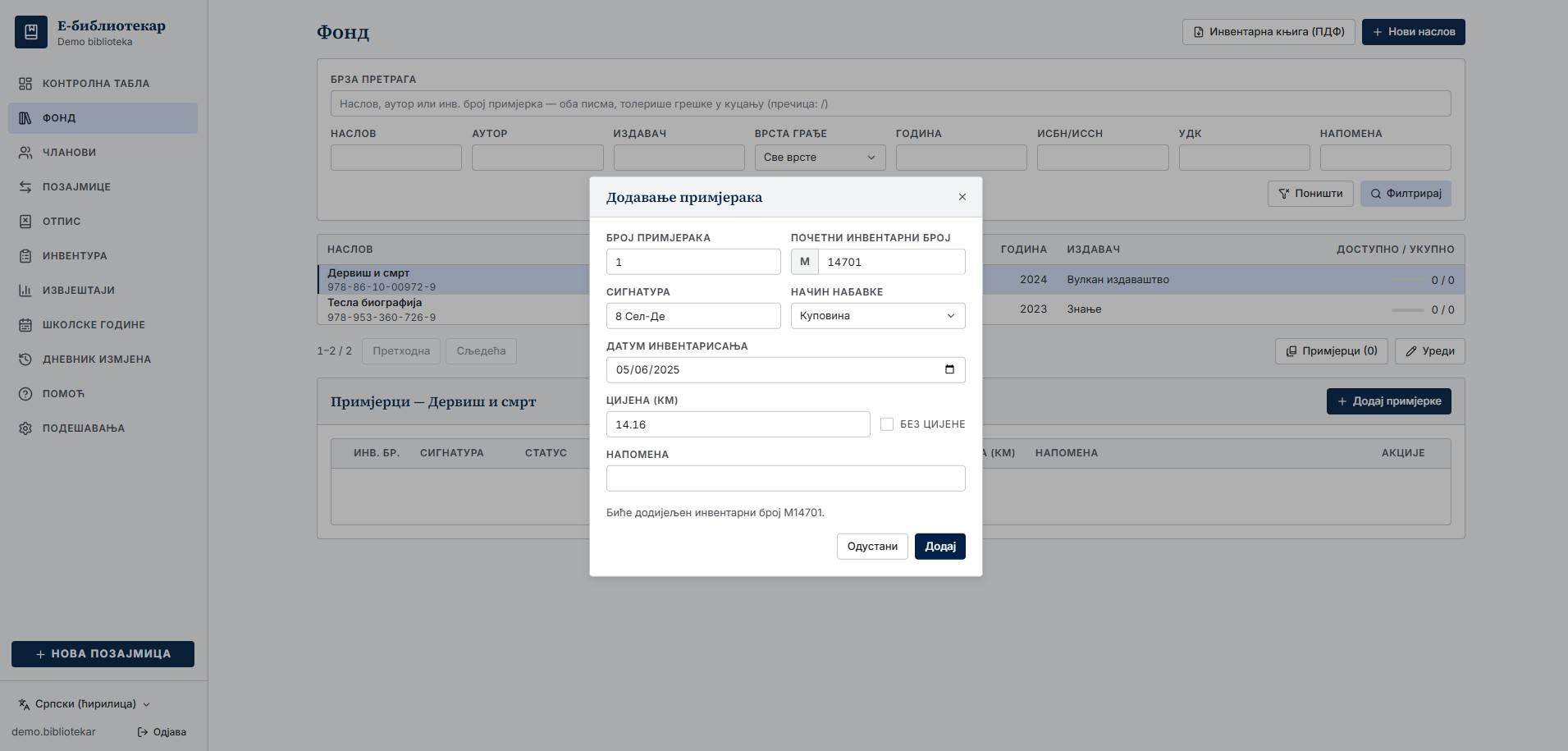
Task: Click the Филтрирај button
Action: pos(1406,194)
